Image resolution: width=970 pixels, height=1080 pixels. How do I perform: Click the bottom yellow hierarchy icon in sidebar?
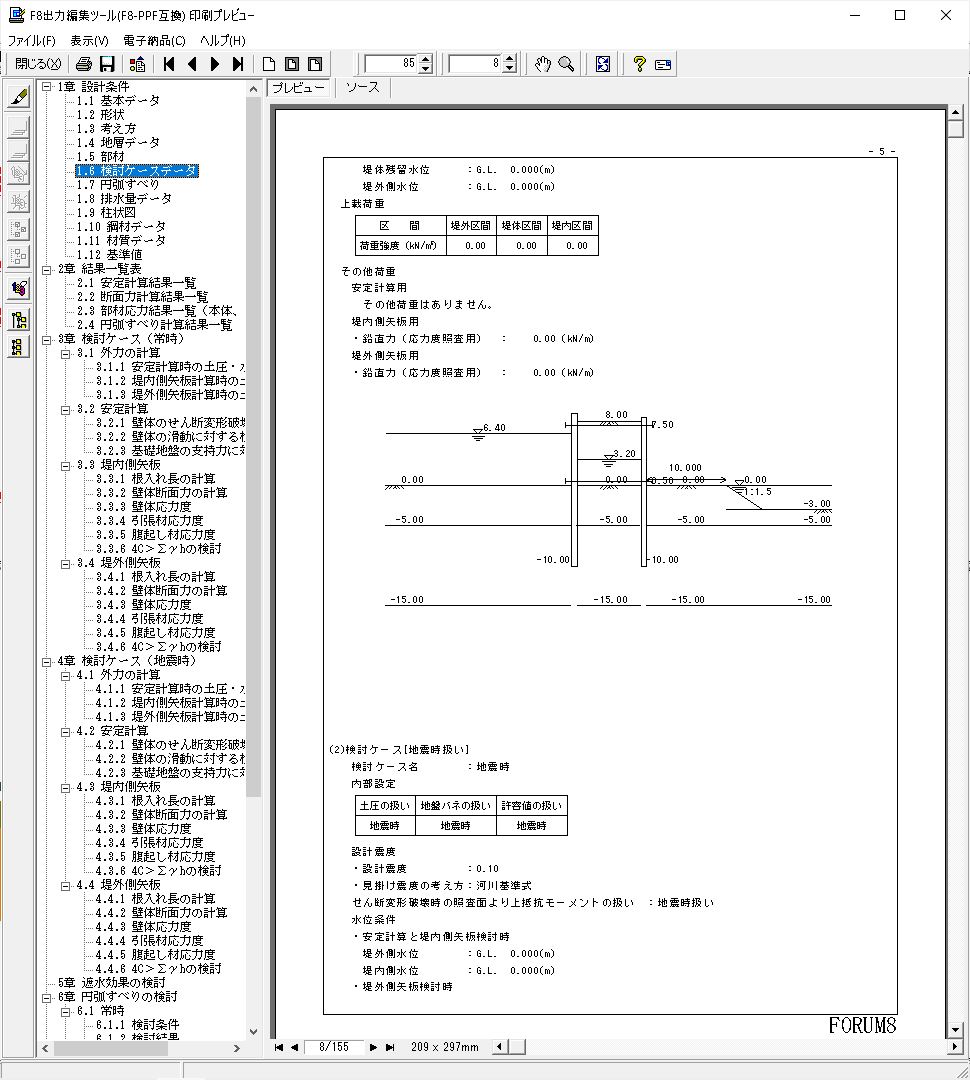click(19, 346)
